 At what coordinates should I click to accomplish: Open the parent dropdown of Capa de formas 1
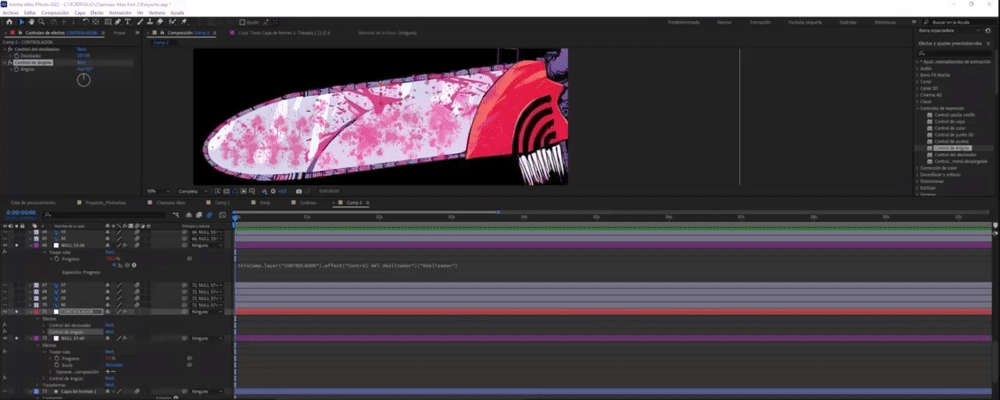(208, 391)
